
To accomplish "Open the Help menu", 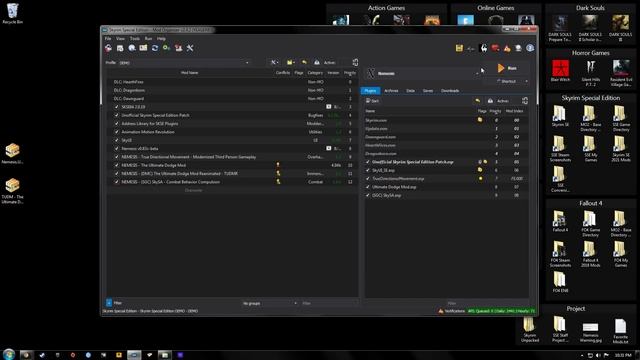I will coord(161,38).
